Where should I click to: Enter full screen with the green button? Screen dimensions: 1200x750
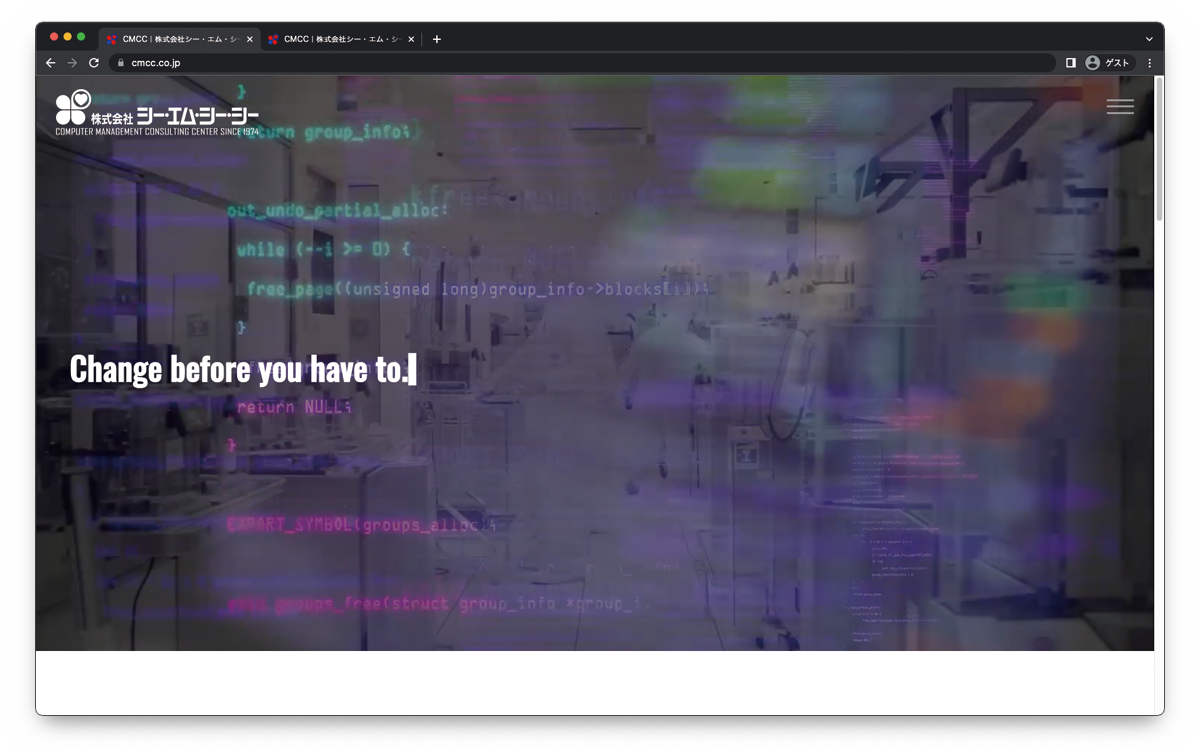pos(81,37)
